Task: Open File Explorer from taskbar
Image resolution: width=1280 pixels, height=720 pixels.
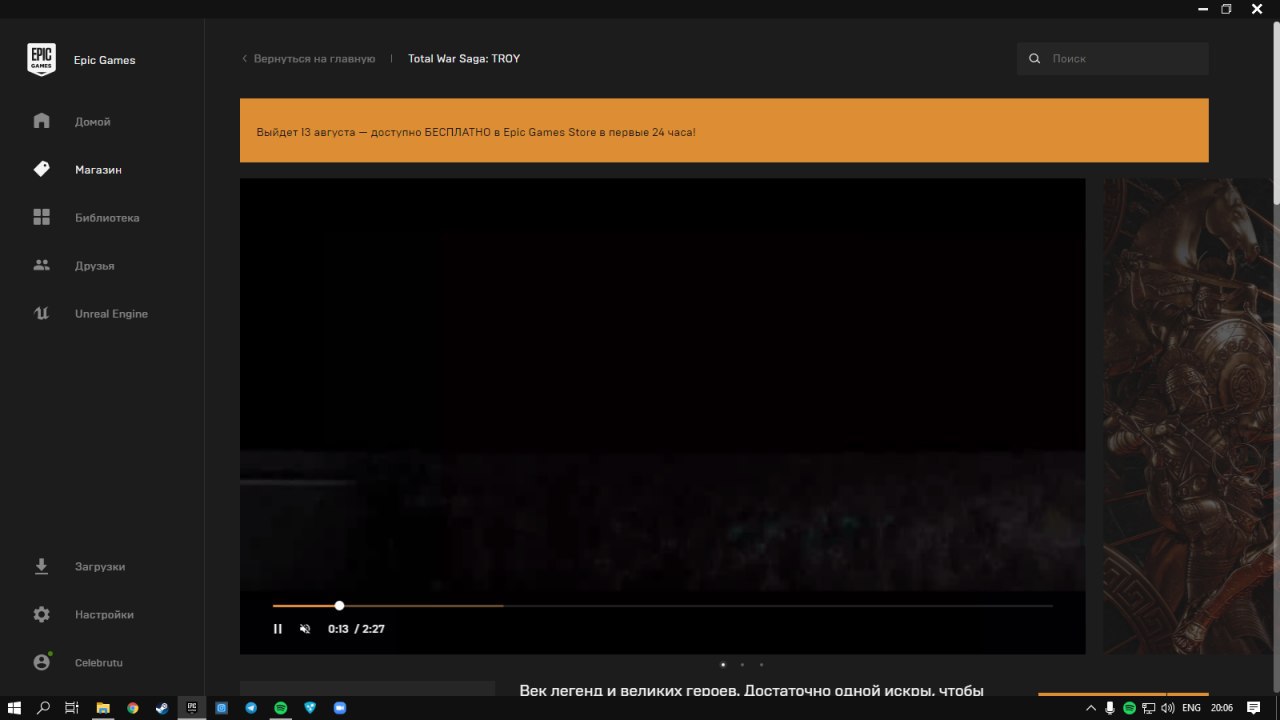Action: pyautogui.click(x=102, y=708)
